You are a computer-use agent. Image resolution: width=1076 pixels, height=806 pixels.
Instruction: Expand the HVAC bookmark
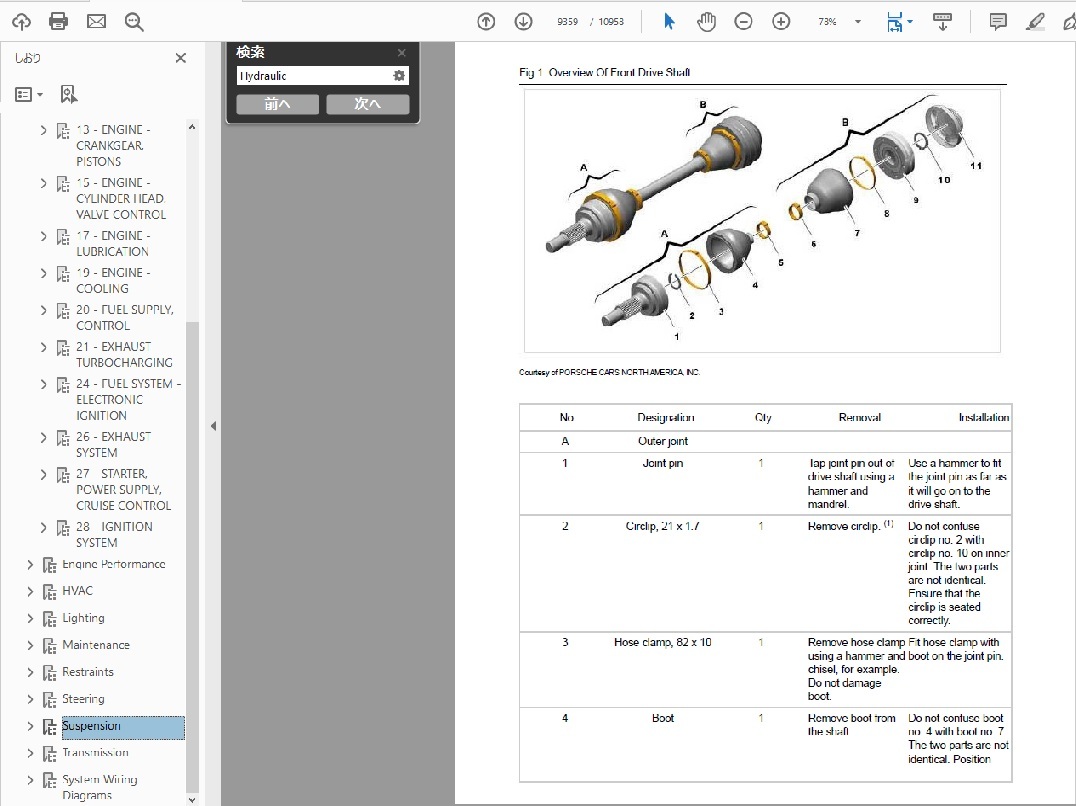pos(30,591)
